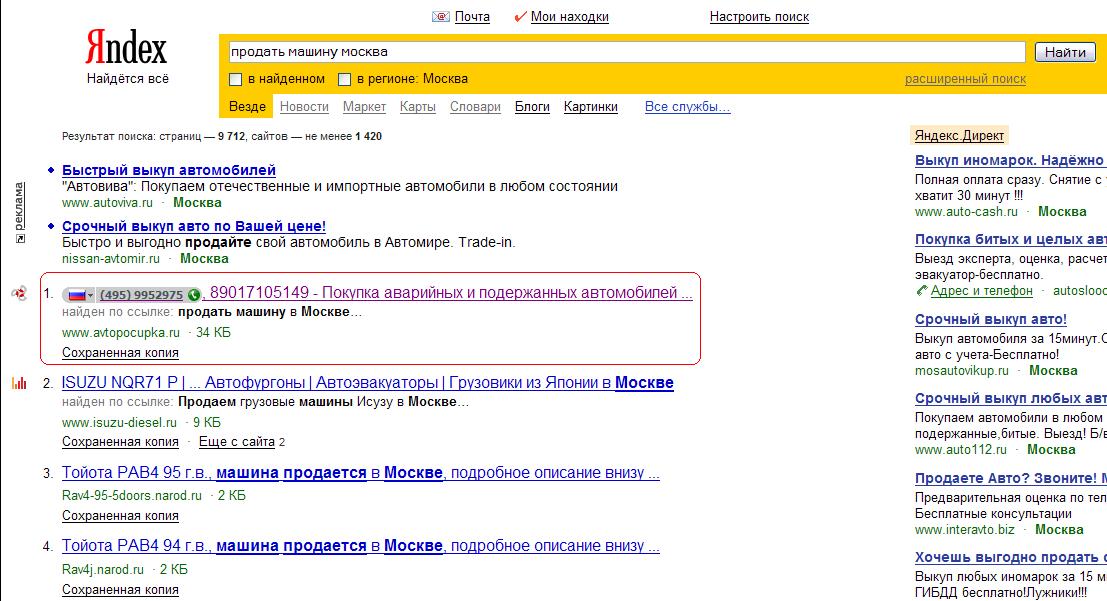This screenshot has width=1107, height=601.
Task: Open result 'Тойота РАВ4 94 г.в.'
Action: pyautogui.click(x=361, y=545)
